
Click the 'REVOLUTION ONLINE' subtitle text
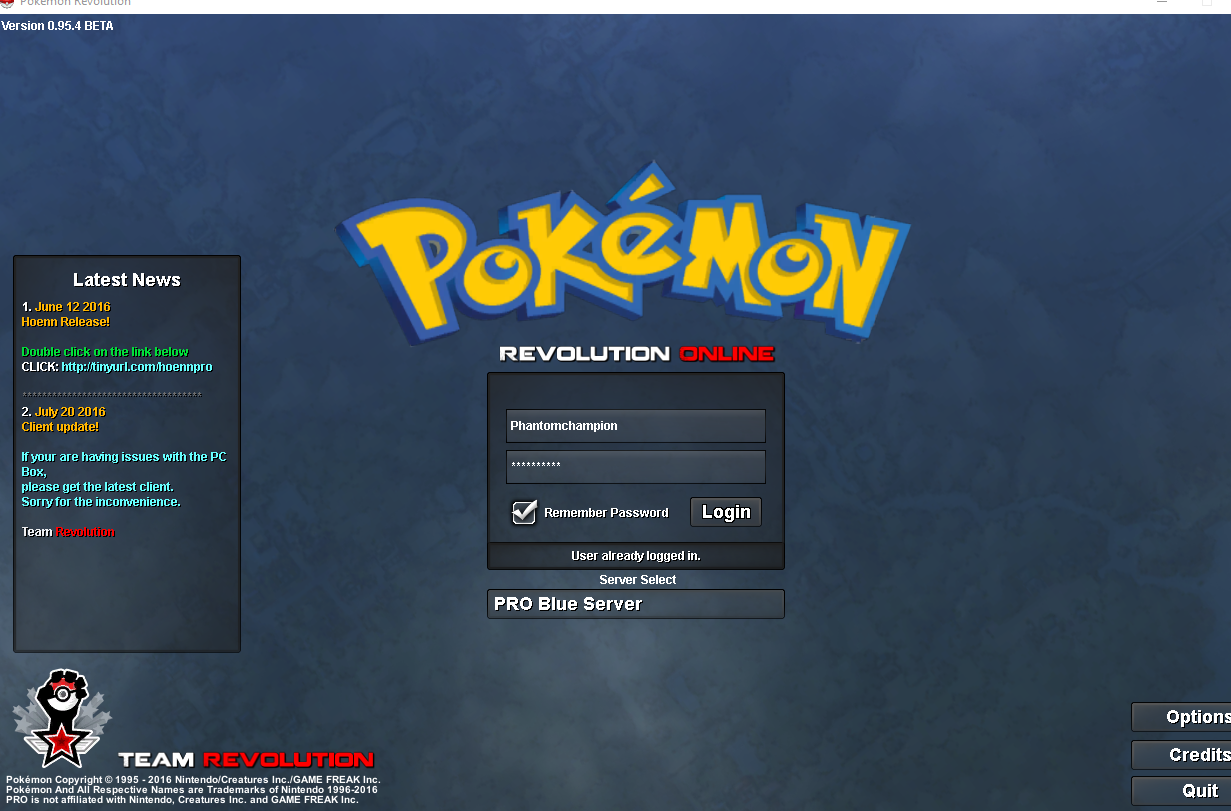click(636, 353)
